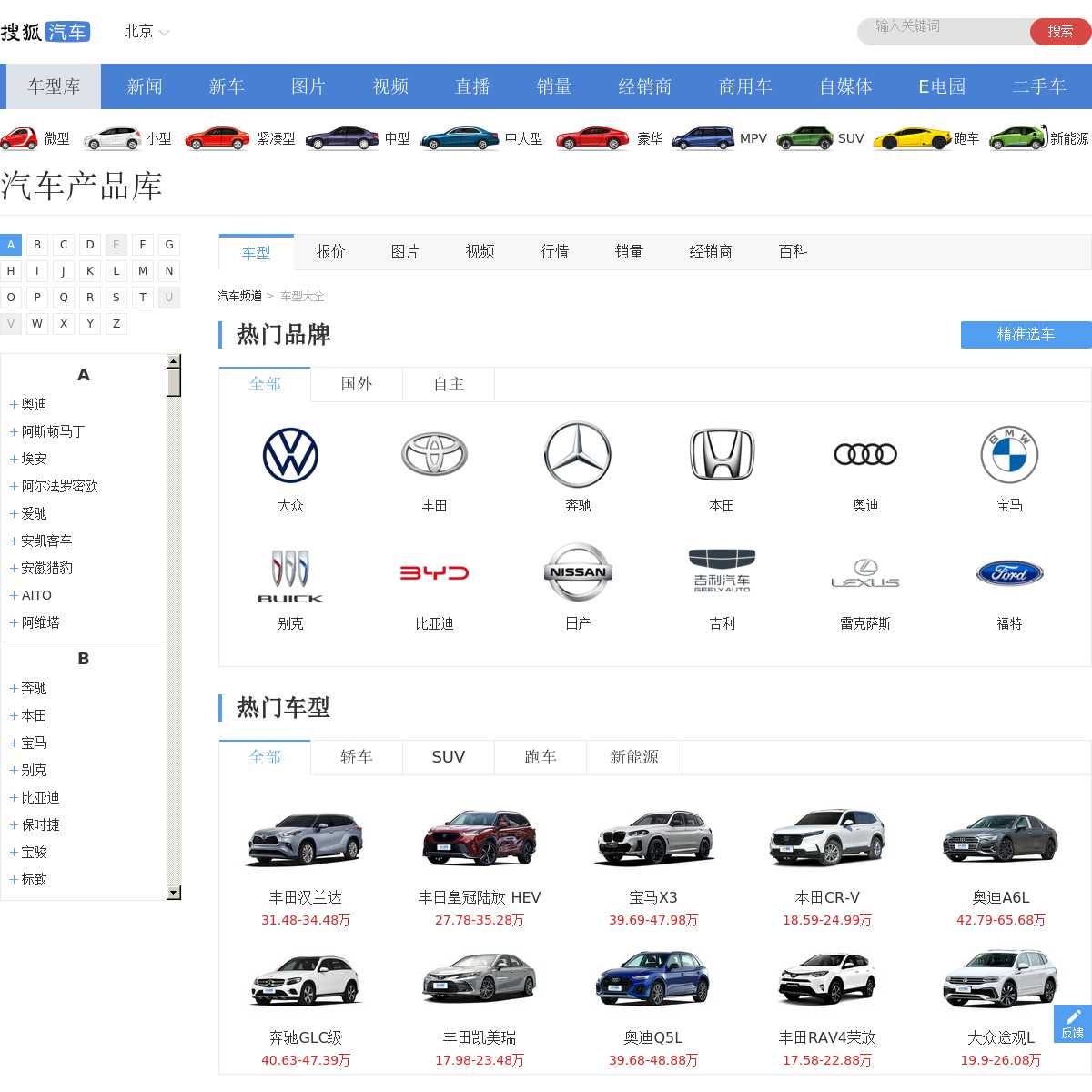
Task: Select the Ford brand logo
Action: pyautogui.click(x=1009, y=573)
